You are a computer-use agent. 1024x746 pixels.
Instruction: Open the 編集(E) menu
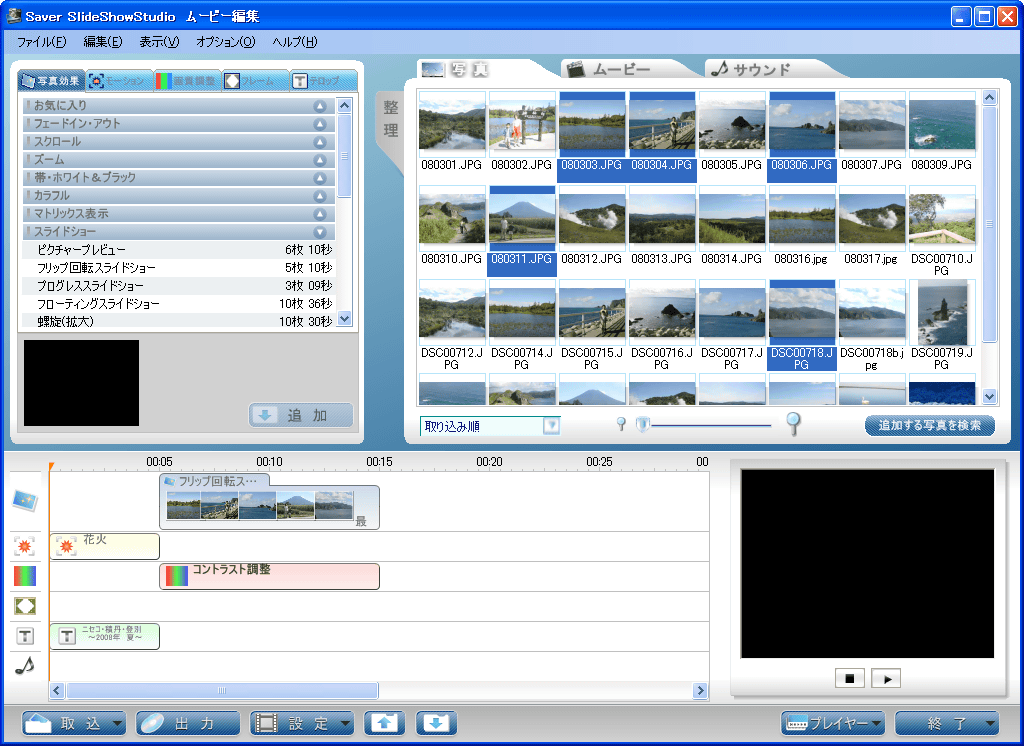(103, 42)
